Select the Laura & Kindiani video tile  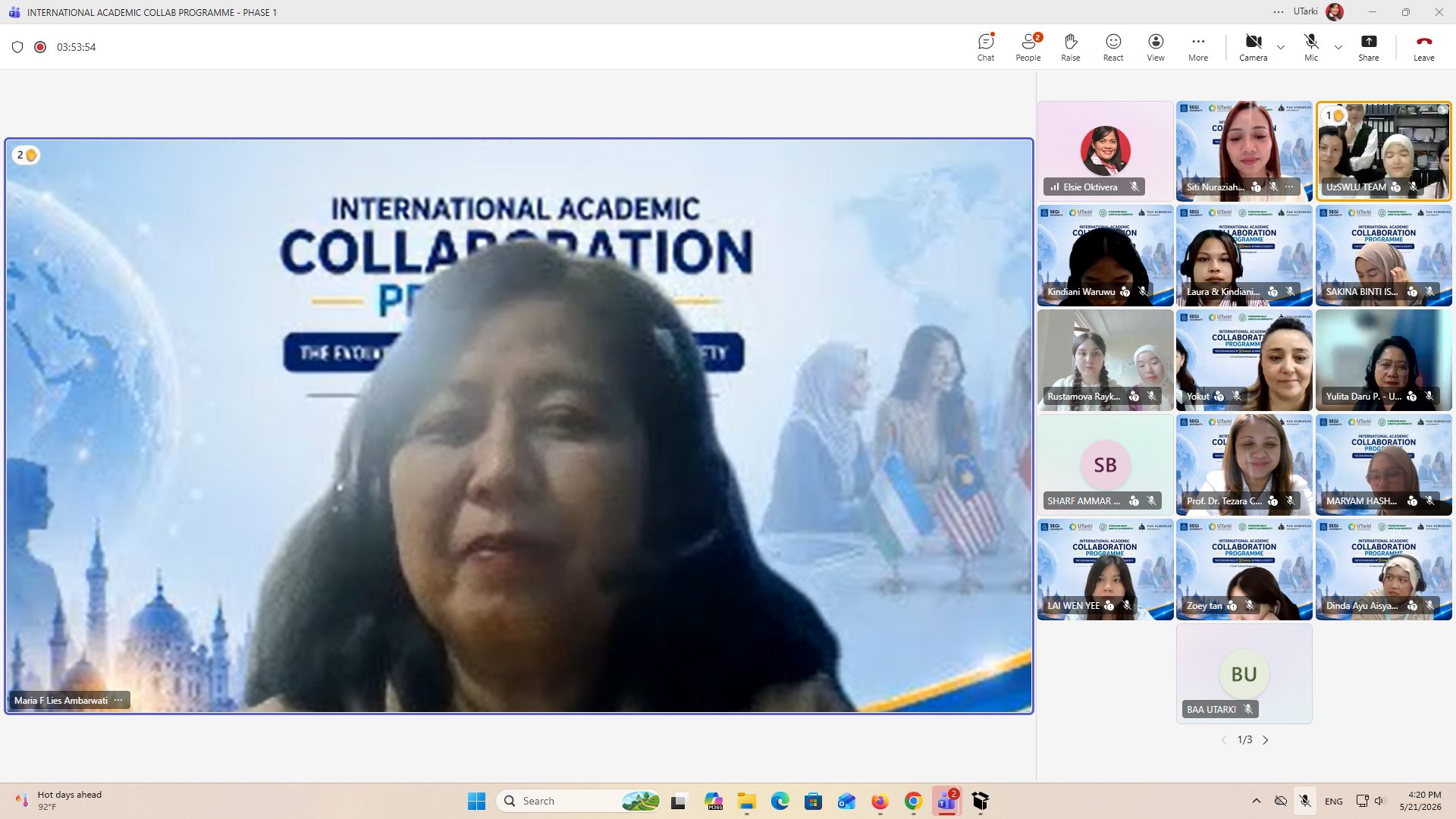[x=1244, y=256]
